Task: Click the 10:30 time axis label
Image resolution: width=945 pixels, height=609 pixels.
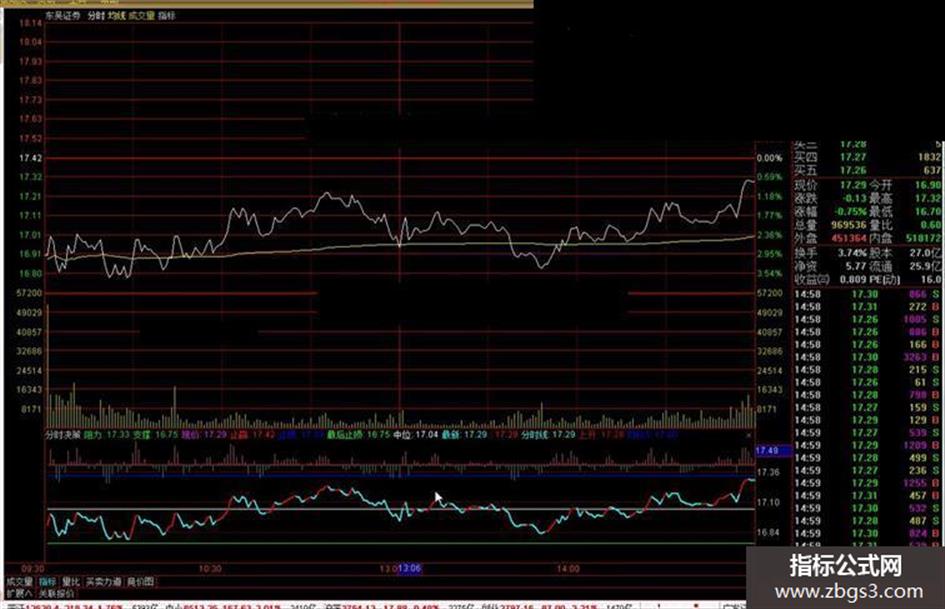Action: tap(210, 569)
